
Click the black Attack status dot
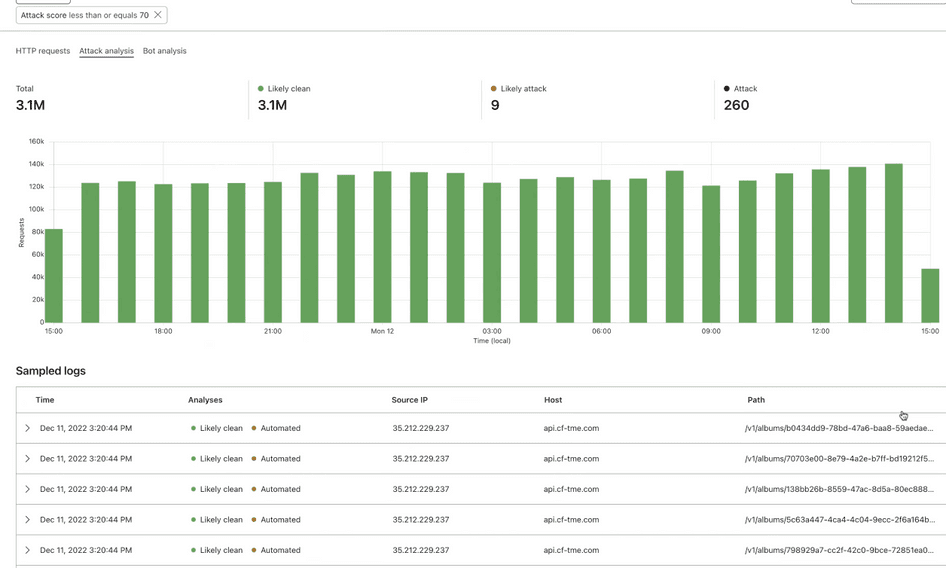(x=727, y=89)
